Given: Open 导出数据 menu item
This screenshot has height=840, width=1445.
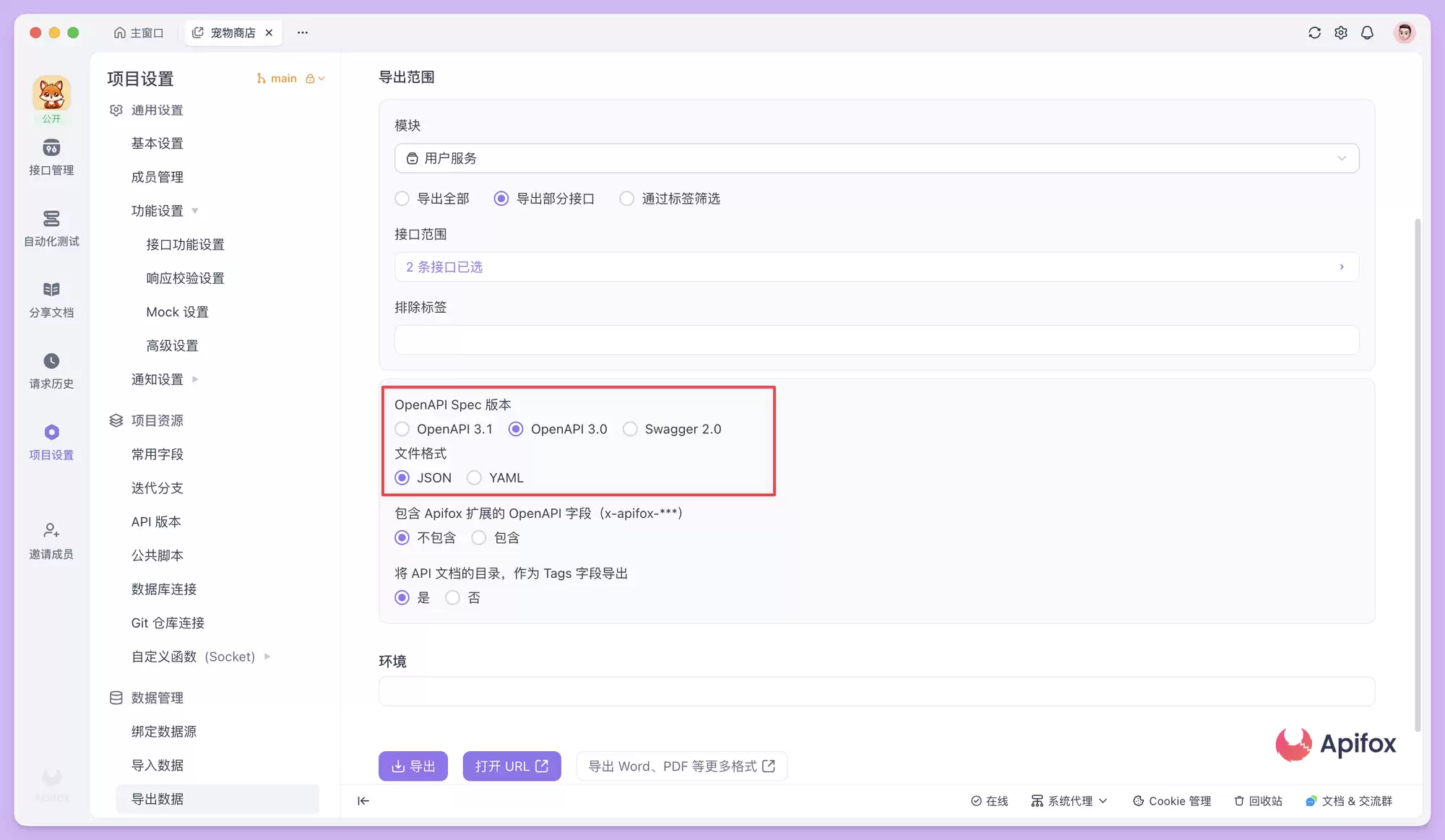Looking at the screenshot, I should [217, 799].
